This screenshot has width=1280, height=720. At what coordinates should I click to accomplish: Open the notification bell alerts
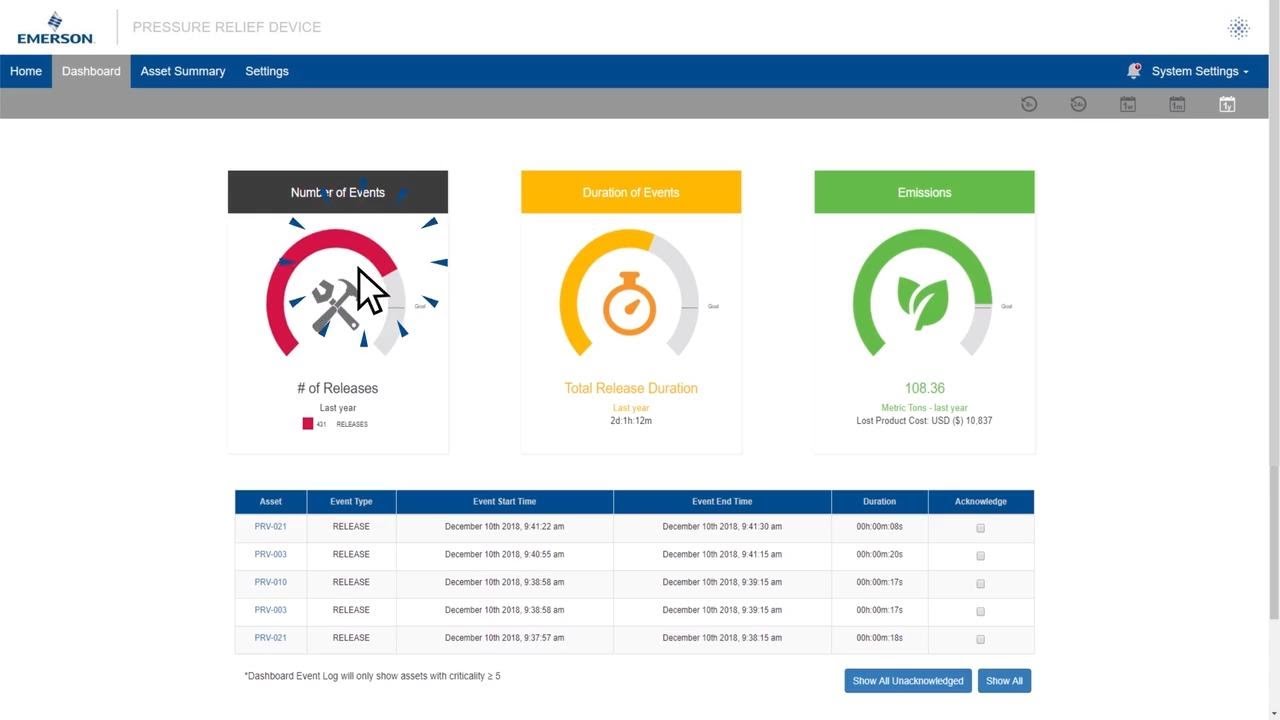[x=1133, y=71]
